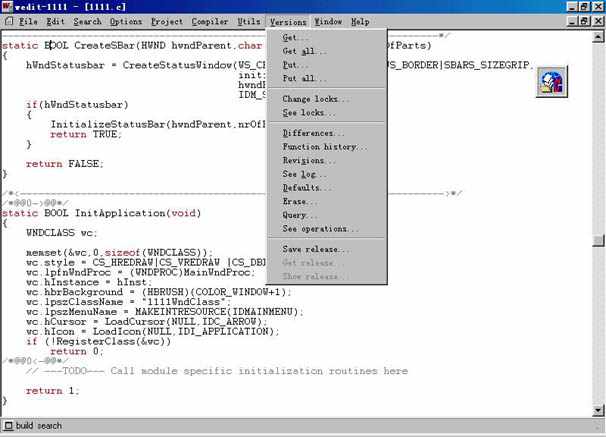Click the document icon left of File menu

(x=8, y=21)
